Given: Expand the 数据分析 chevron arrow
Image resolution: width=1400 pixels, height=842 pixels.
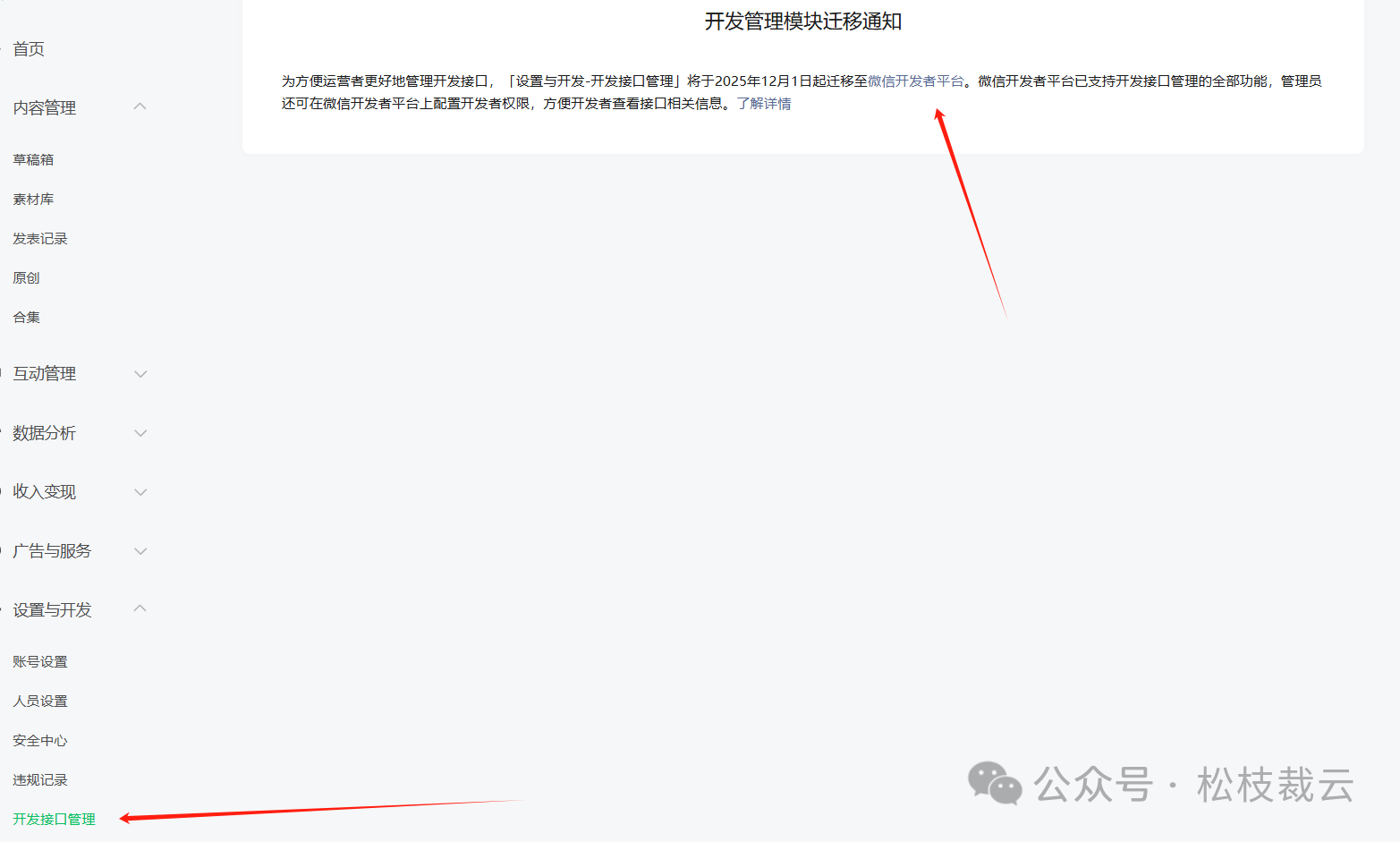Looking at the screenshot, I should click(x=140, y=433).
